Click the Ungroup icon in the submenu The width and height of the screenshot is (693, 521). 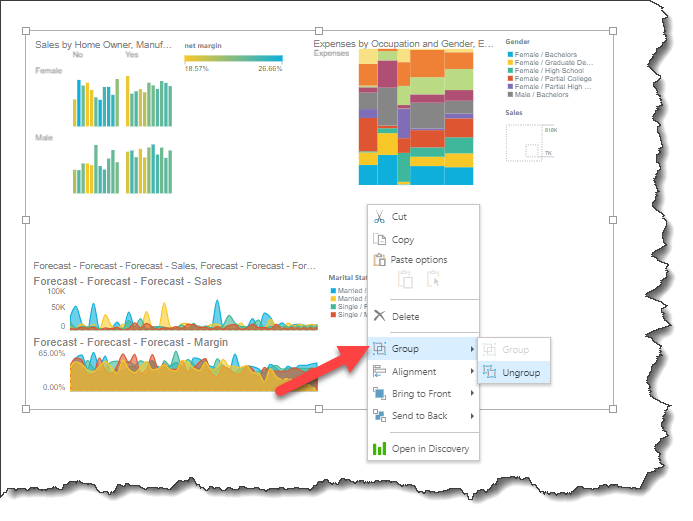[489, 372]
